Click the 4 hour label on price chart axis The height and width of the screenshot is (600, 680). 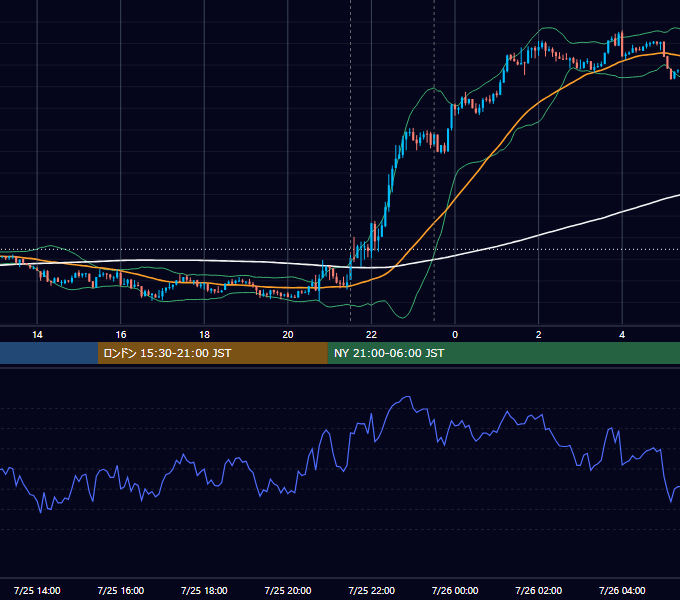[622, 335]
